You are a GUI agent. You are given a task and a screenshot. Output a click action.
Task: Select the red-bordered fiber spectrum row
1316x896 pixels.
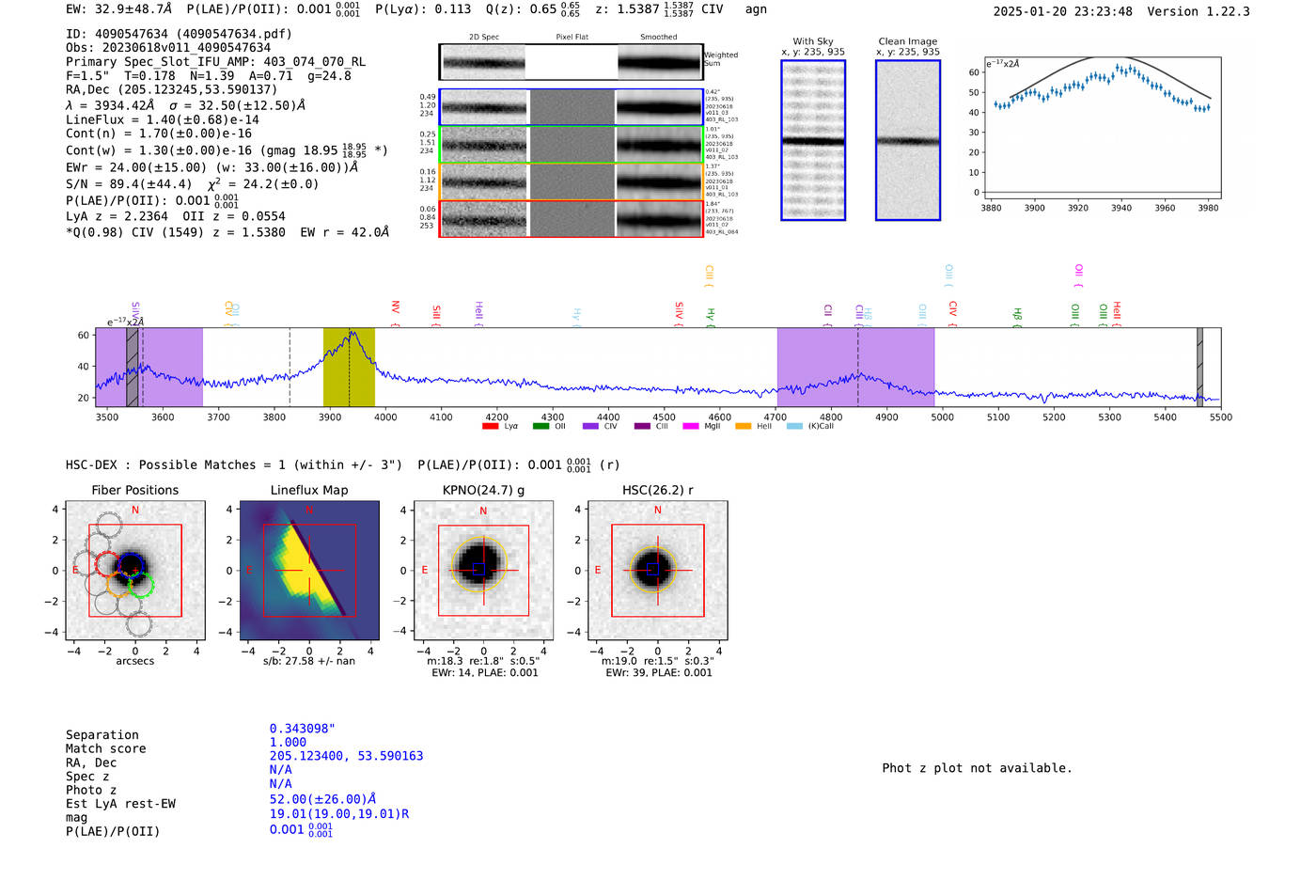[x=571, y=218]
